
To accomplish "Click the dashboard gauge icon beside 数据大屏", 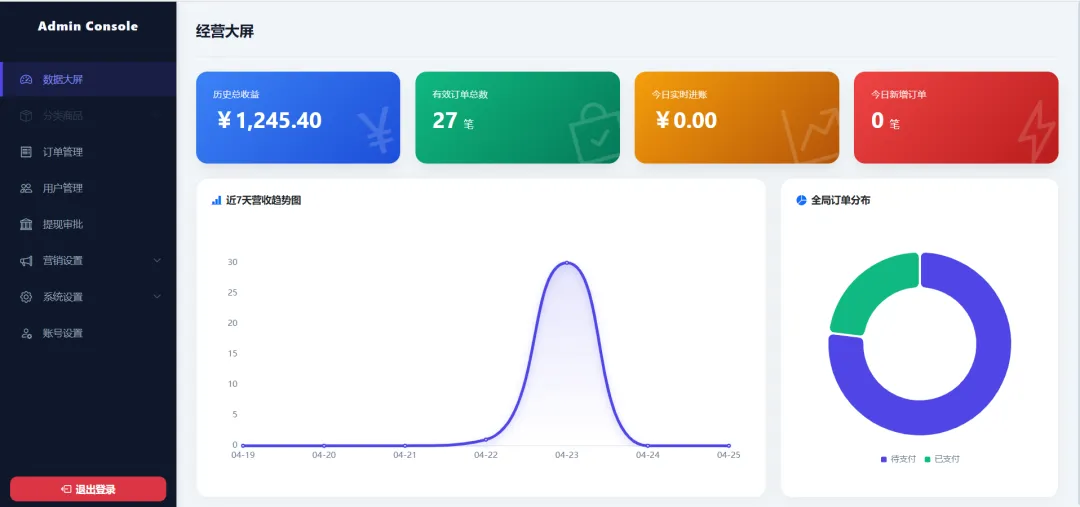I will click(26, 79).
